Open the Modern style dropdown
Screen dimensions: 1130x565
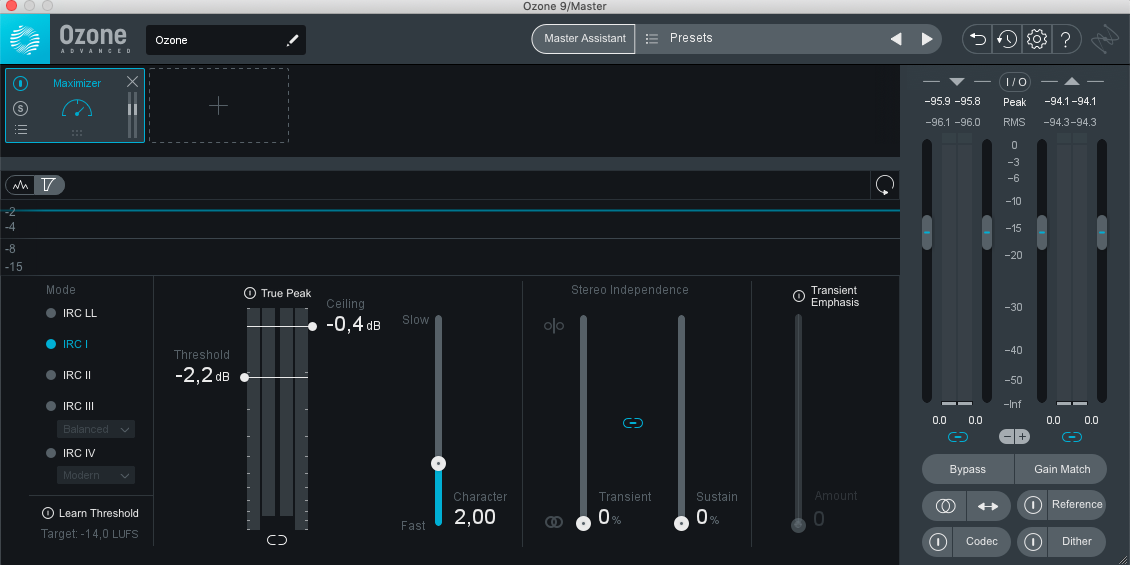[96, 476]
